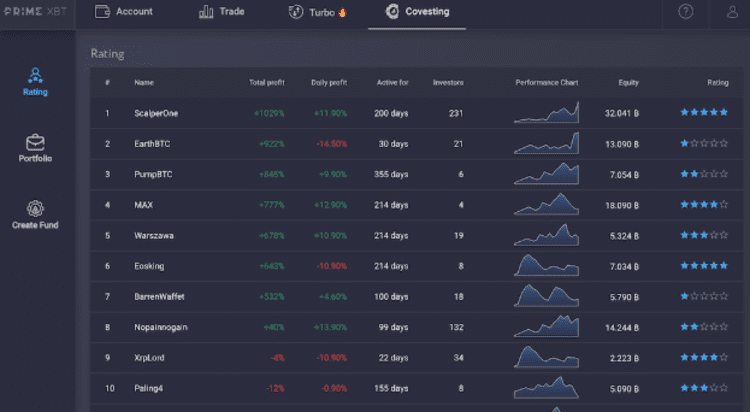The image size is (750, 412).
Task: Sort by Total profit column header
Action: [x=266, y=82]
